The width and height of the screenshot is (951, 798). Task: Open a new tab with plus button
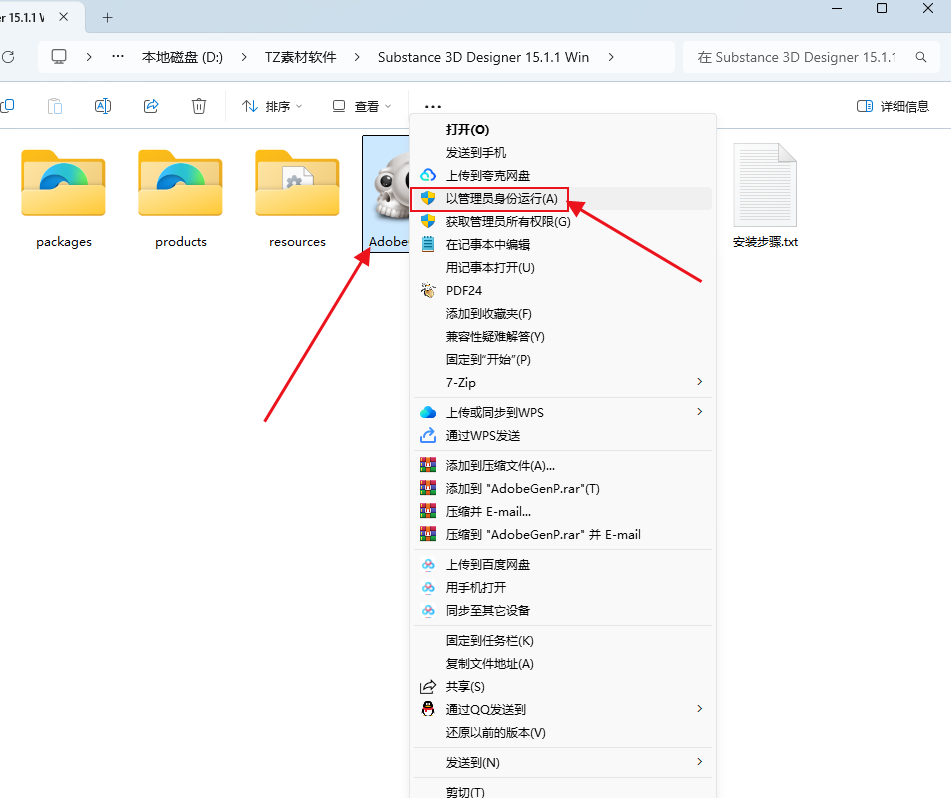107,18
